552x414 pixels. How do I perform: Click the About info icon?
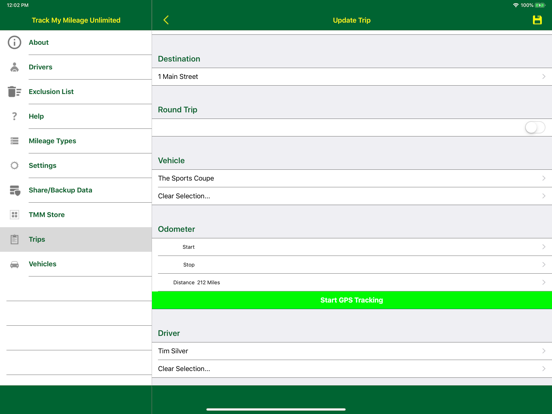pyautogui.click(x=14, y=42)
